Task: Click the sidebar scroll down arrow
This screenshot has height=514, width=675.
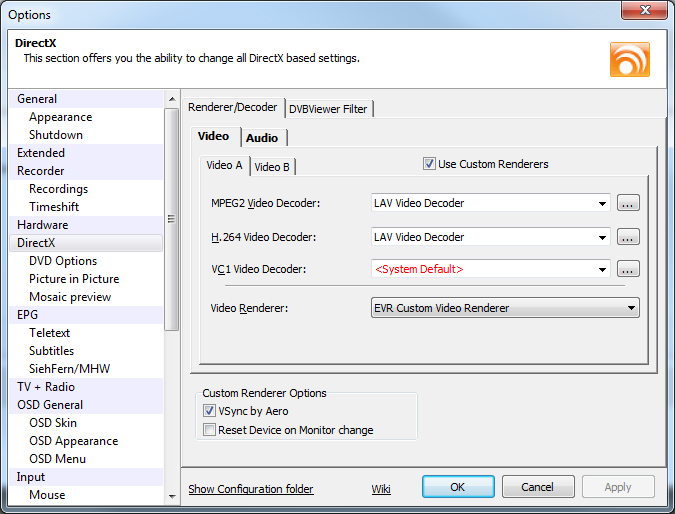Action: pyautogui.click(x=172, y=496)
